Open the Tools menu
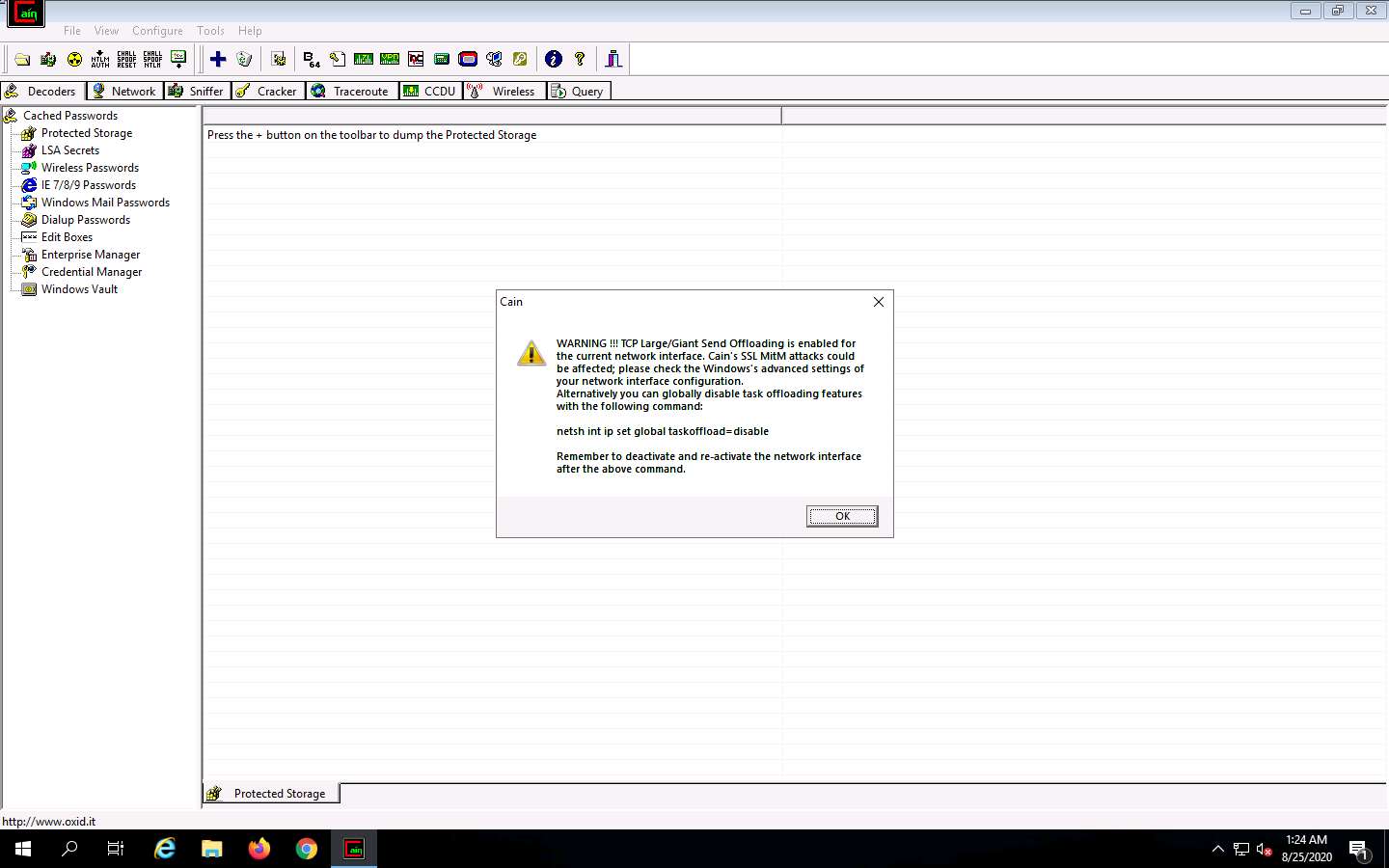The image size is (1389, 868). click(x=210, y=31)
